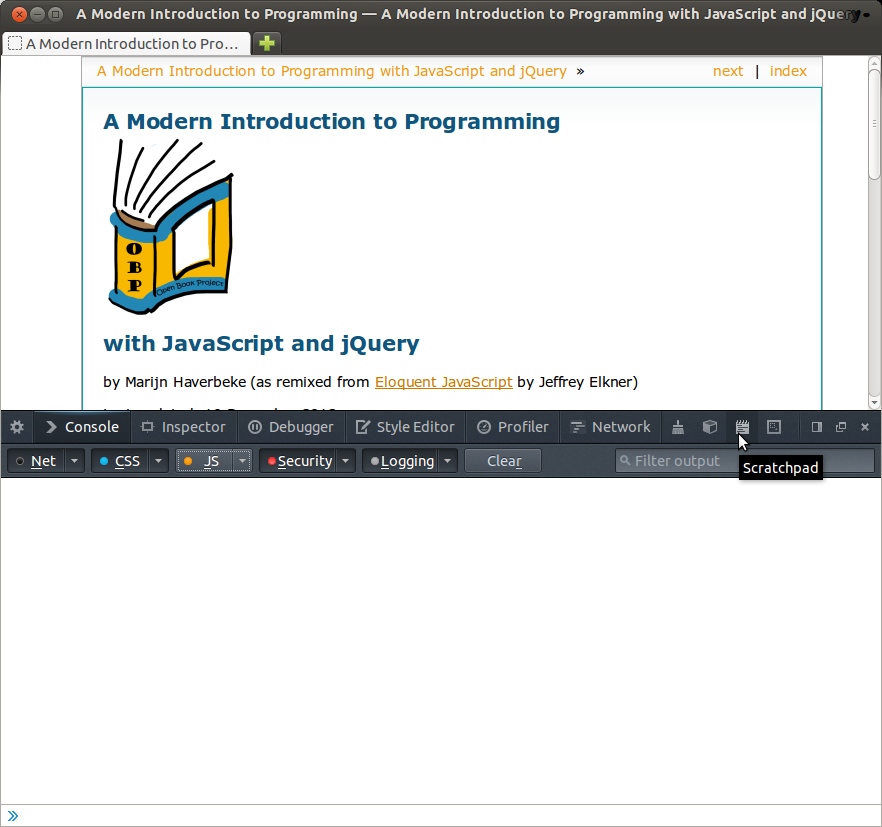
Task: Toggle Responsive Design Mode icon
Action: pyautogui.click(x=774, y=428)
